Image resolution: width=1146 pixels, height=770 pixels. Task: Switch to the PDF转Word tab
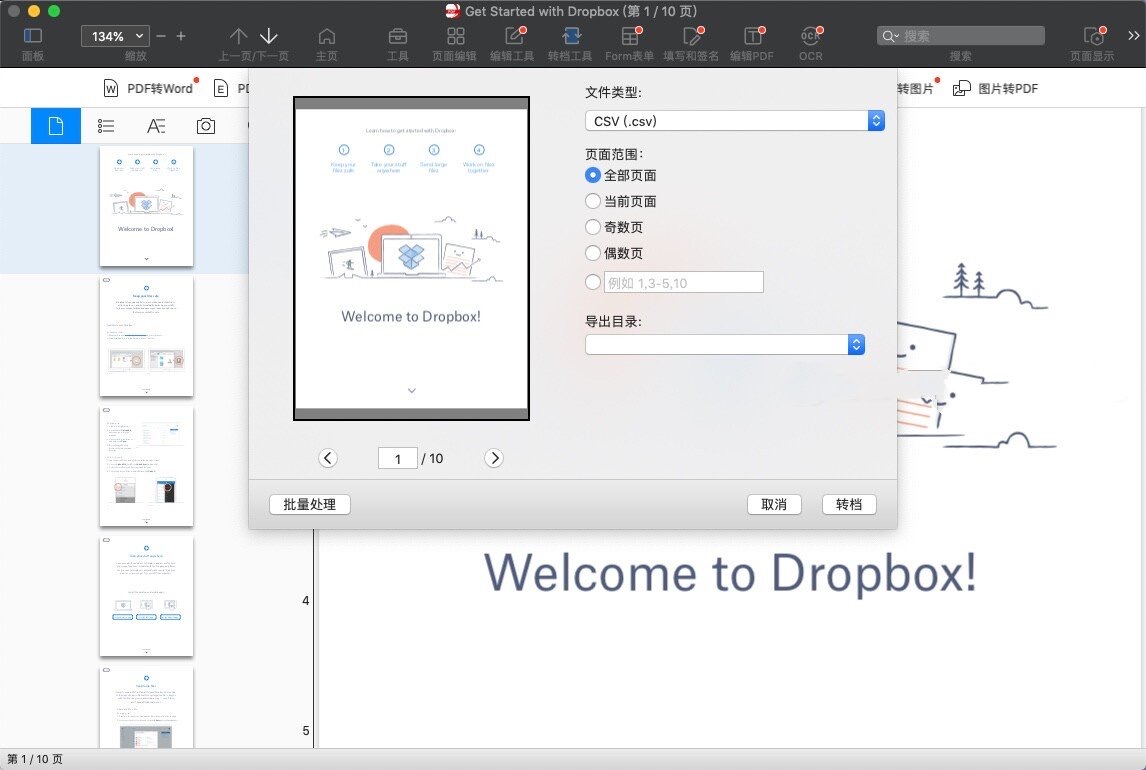click(152, 88)
